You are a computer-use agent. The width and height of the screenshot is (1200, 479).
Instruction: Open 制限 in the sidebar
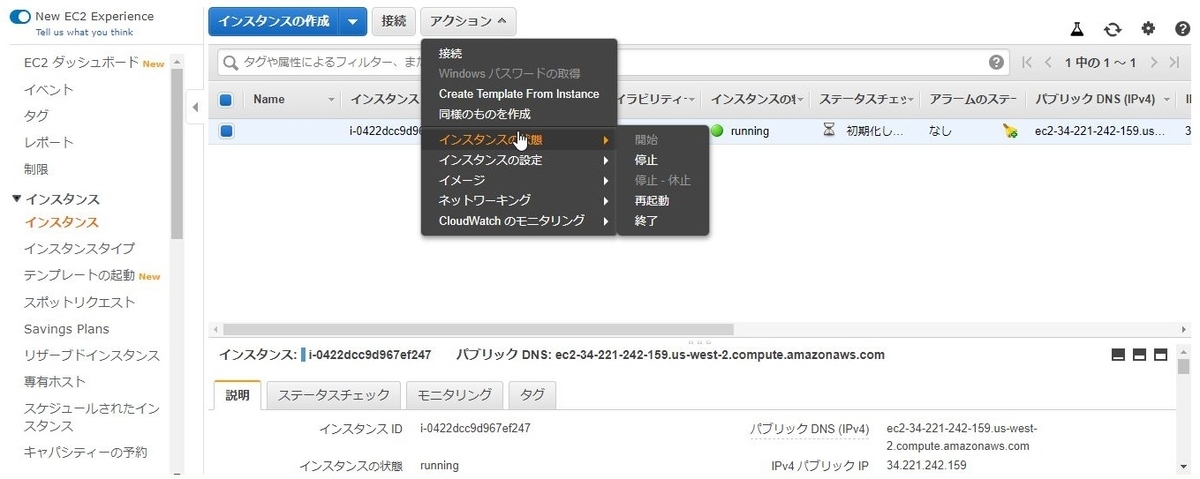coord(36,169)
